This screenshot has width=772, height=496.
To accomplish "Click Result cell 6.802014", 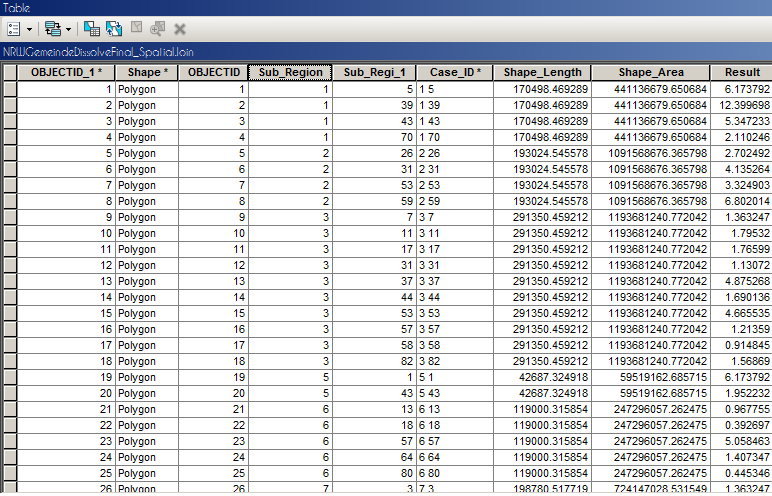I will pos(741,201).
